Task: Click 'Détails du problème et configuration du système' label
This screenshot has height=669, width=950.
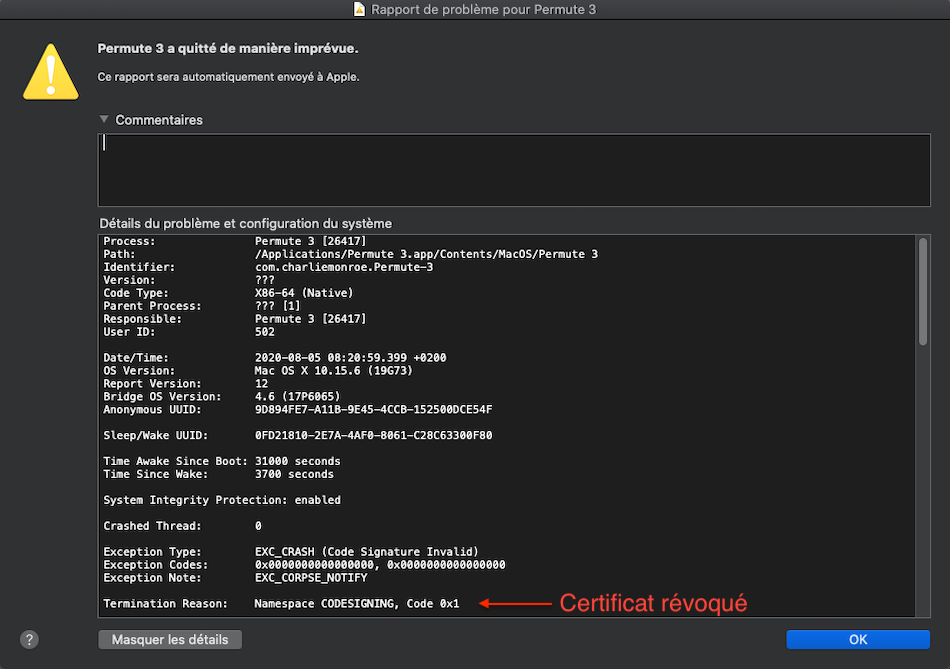Action: click(245, 224)
